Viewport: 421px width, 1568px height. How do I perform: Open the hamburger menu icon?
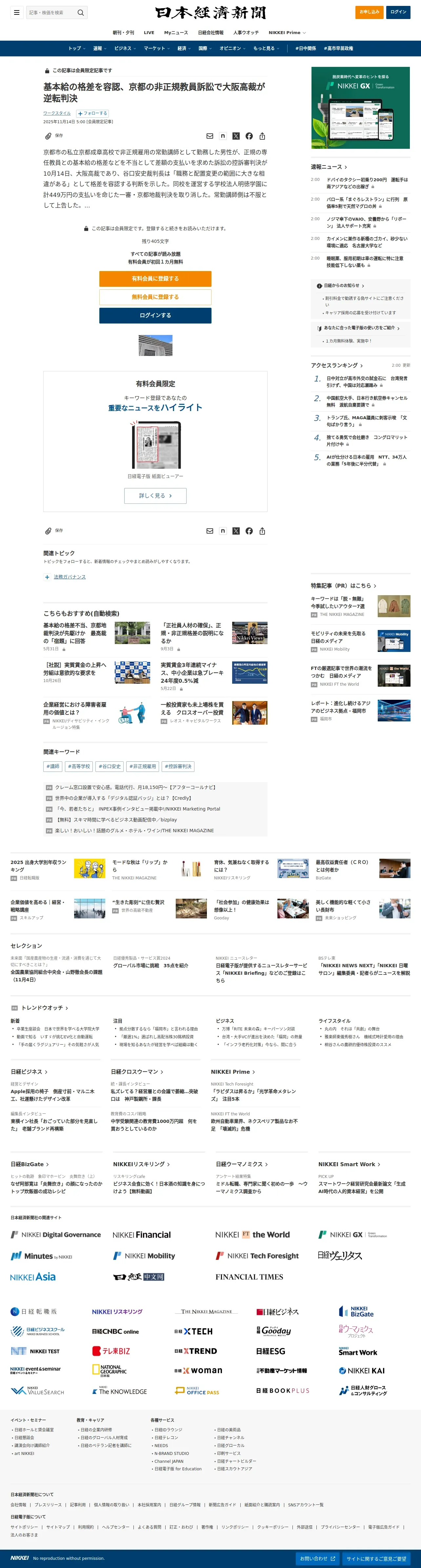16,12
